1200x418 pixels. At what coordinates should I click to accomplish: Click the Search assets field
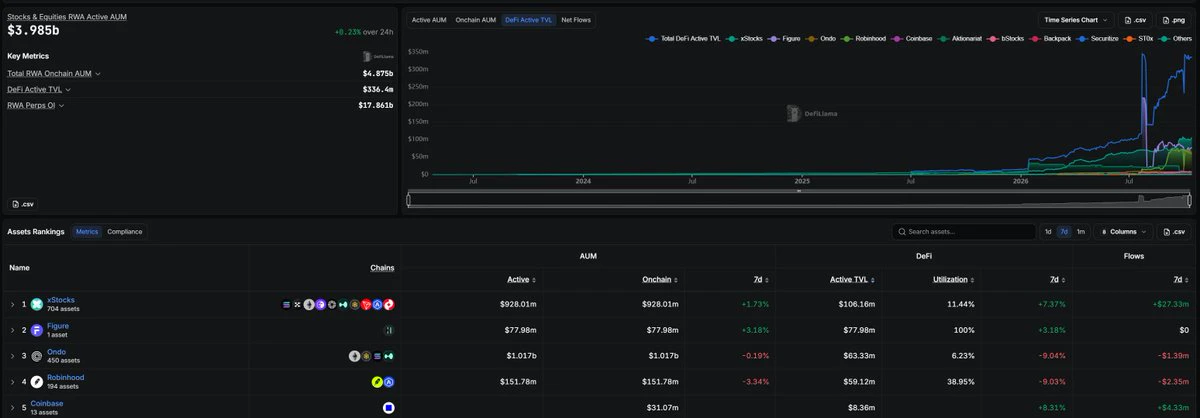point(964,231)
